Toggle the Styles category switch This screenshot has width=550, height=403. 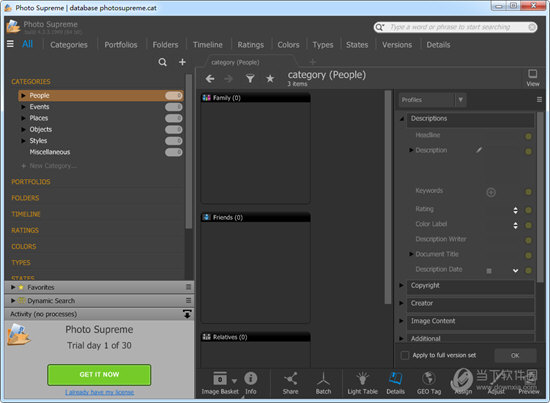coord(174,141)
